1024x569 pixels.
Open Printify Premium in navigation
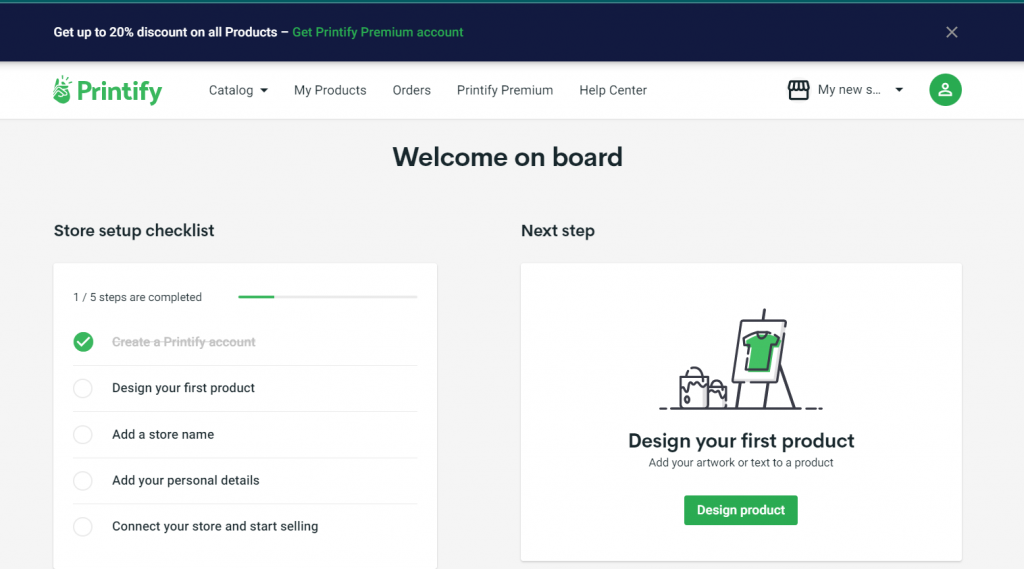click(504, 90)
